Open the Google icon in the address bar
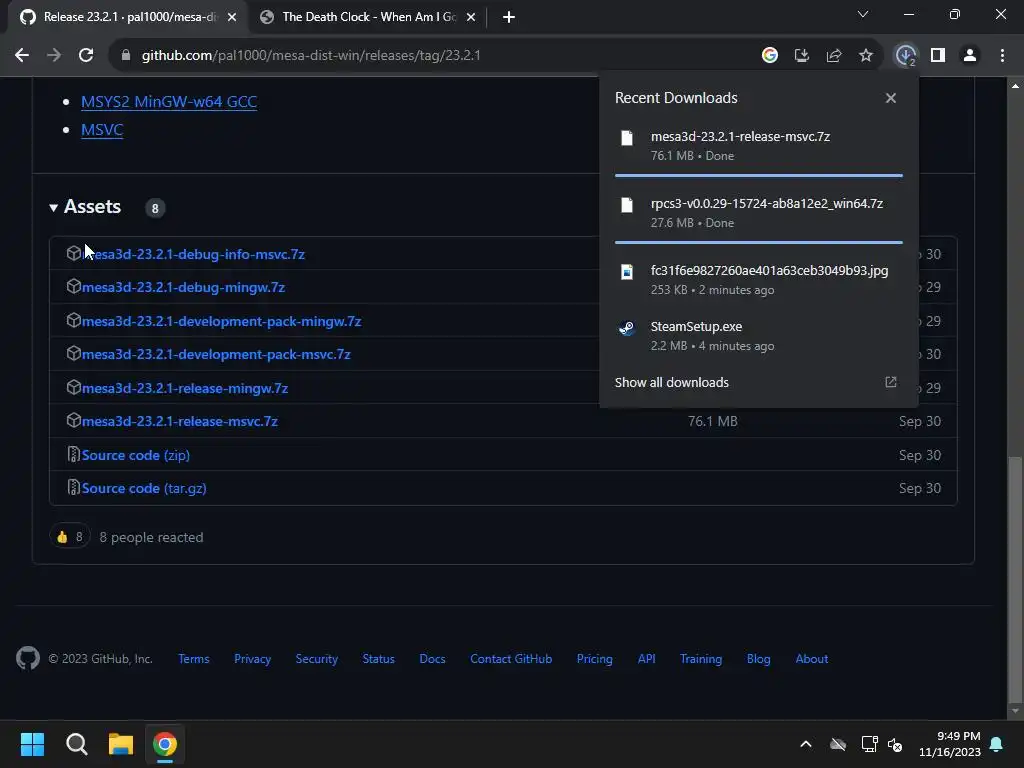The image size is (1024, 768). (769, 56)
